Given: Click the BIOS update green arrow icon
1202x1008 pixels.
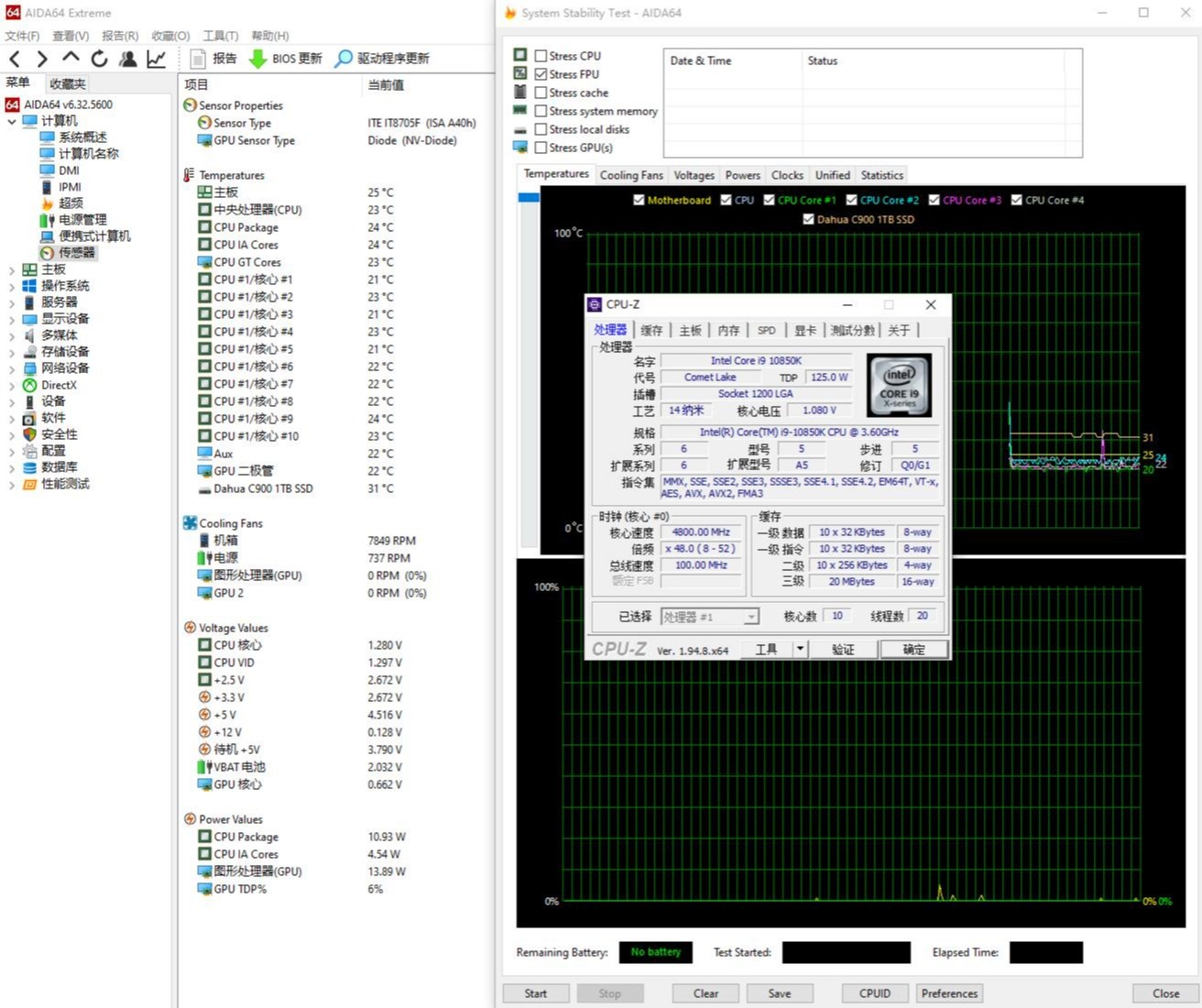Looking at the screenshot, I should [257, 59].
